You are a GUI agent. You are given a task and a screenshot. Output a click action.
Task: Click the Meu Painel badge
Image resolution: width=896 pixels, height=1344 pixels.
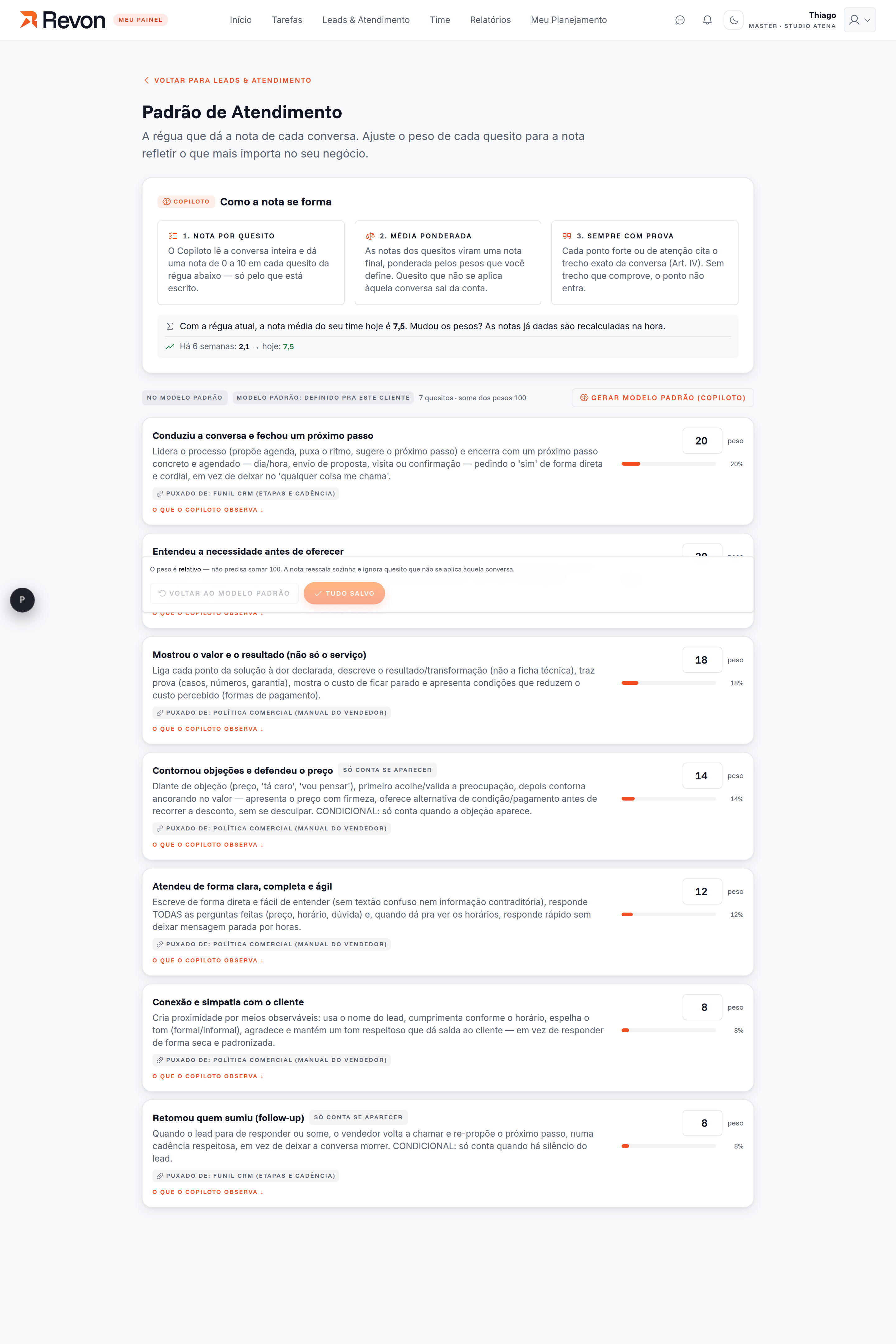click(141, 20)
